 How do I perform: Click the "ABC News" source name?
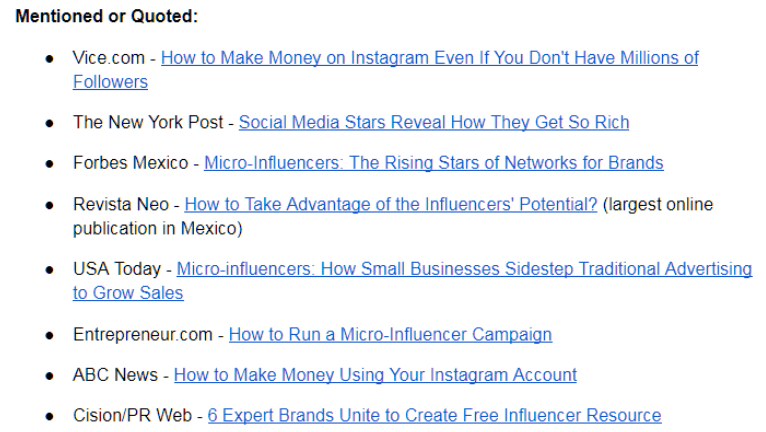[115, 375]
